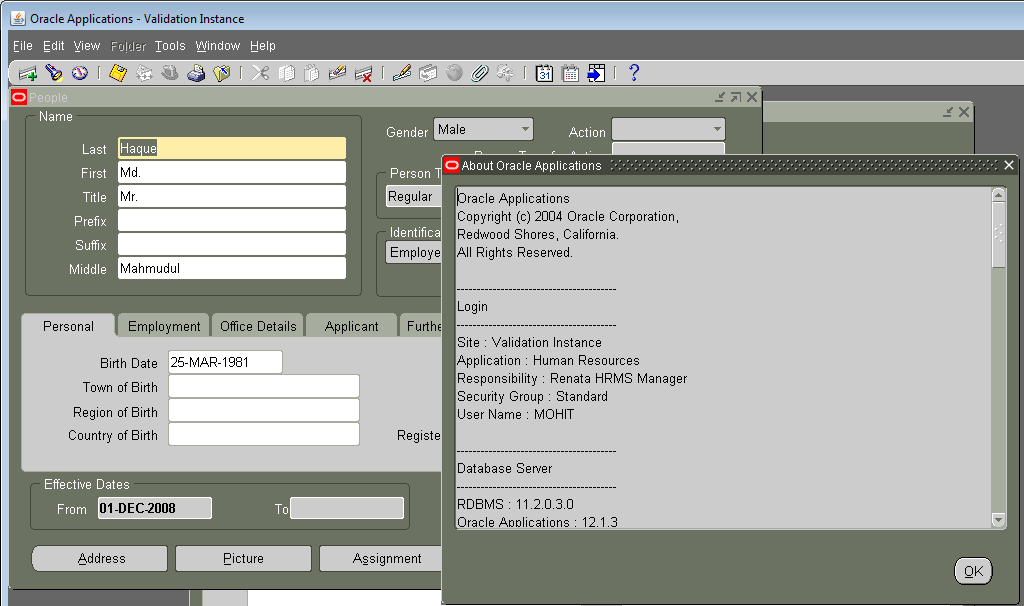Click the Last name field containing Haque
This screenshot has width=1024, height=606.
(x=231, y=147)
